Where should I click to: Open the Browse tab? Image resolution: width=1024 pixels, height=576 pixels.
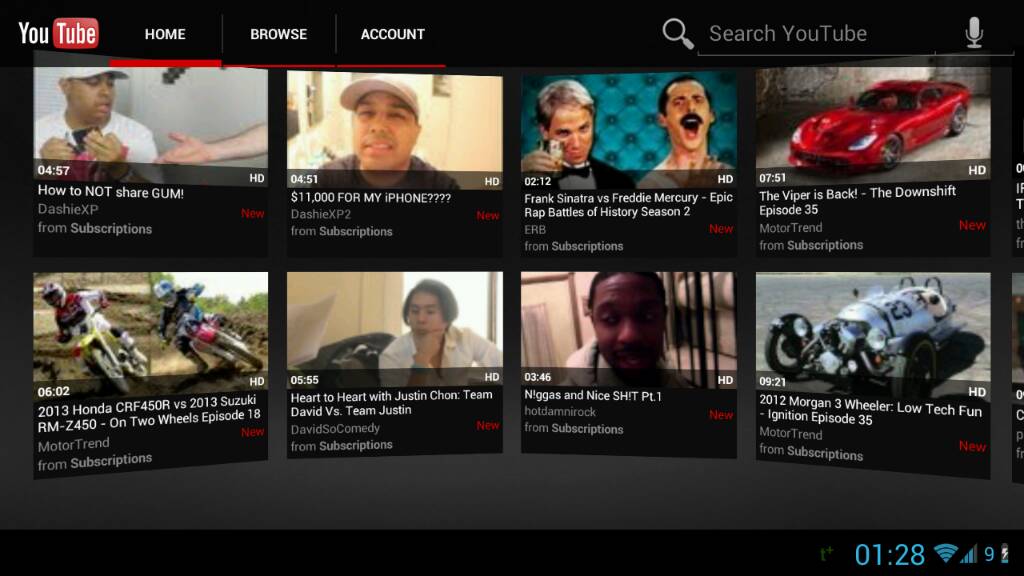point(278,34)
